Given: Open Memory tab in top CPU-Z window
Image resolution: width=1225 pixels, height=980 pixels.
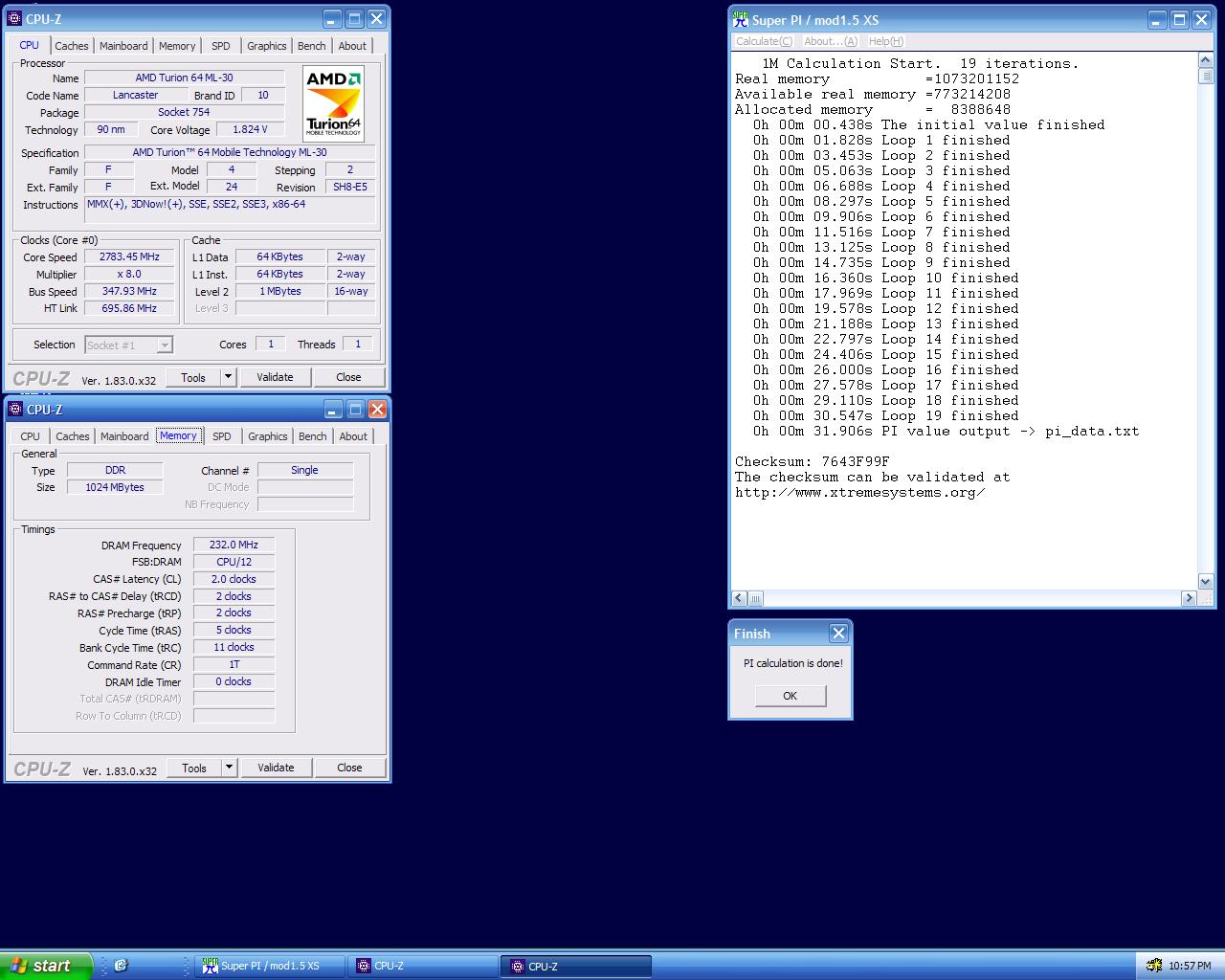Looking at the screenshot, I should (177, 46).
